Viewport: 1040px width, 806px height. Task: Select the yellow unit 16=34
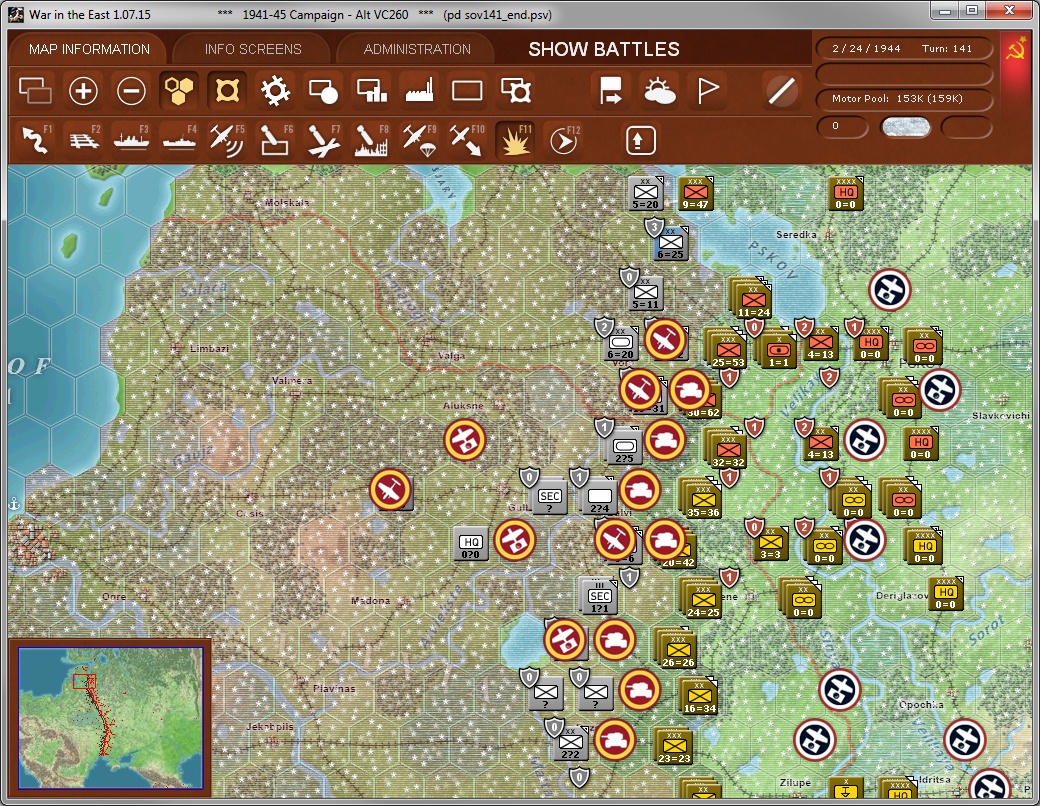[699, 697]
